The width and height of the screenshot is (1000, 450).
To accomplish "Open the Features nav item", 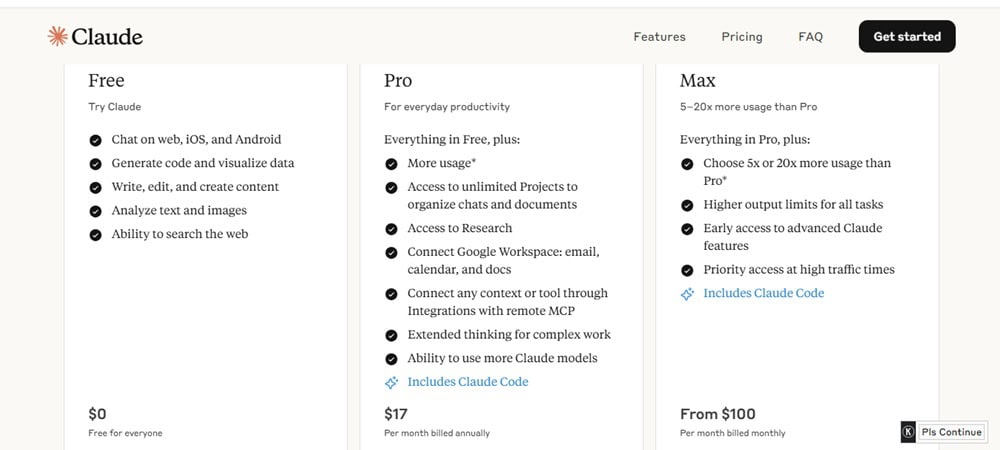I will click(659, 36).
